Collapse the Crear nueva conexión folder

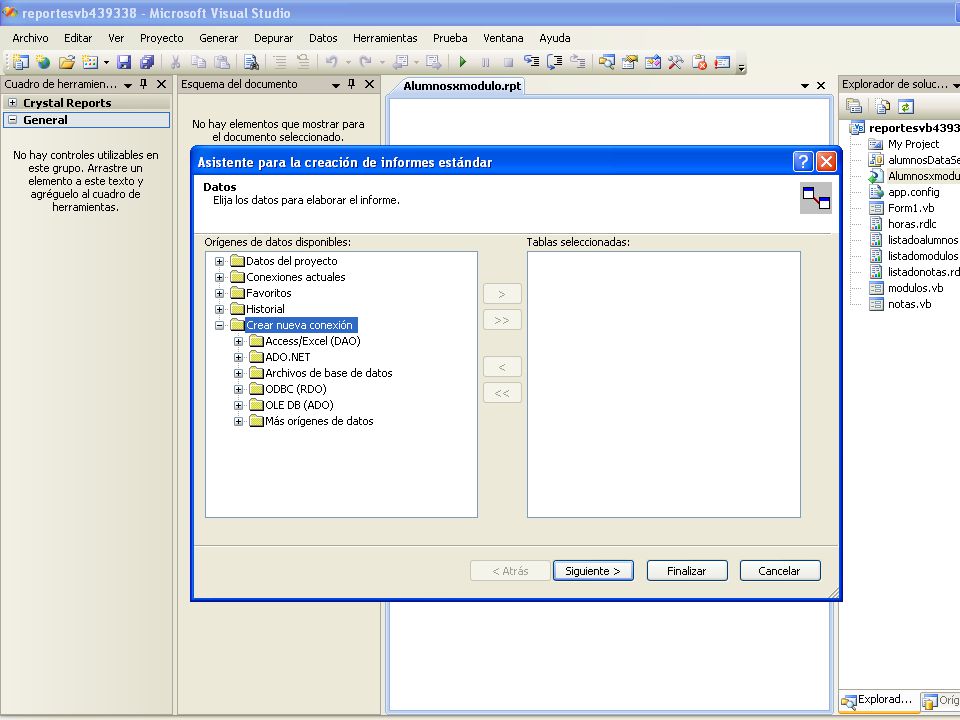point(219,325)
